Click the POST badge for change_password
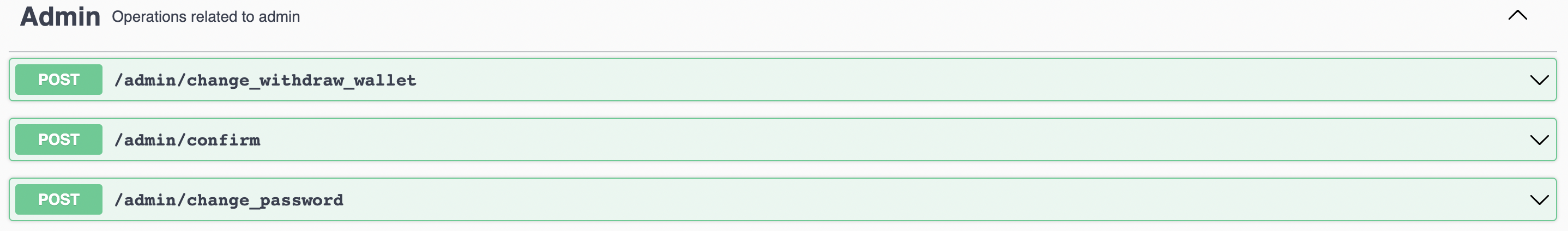This screenshot has width=1568, height=231. tap(58, 199)
